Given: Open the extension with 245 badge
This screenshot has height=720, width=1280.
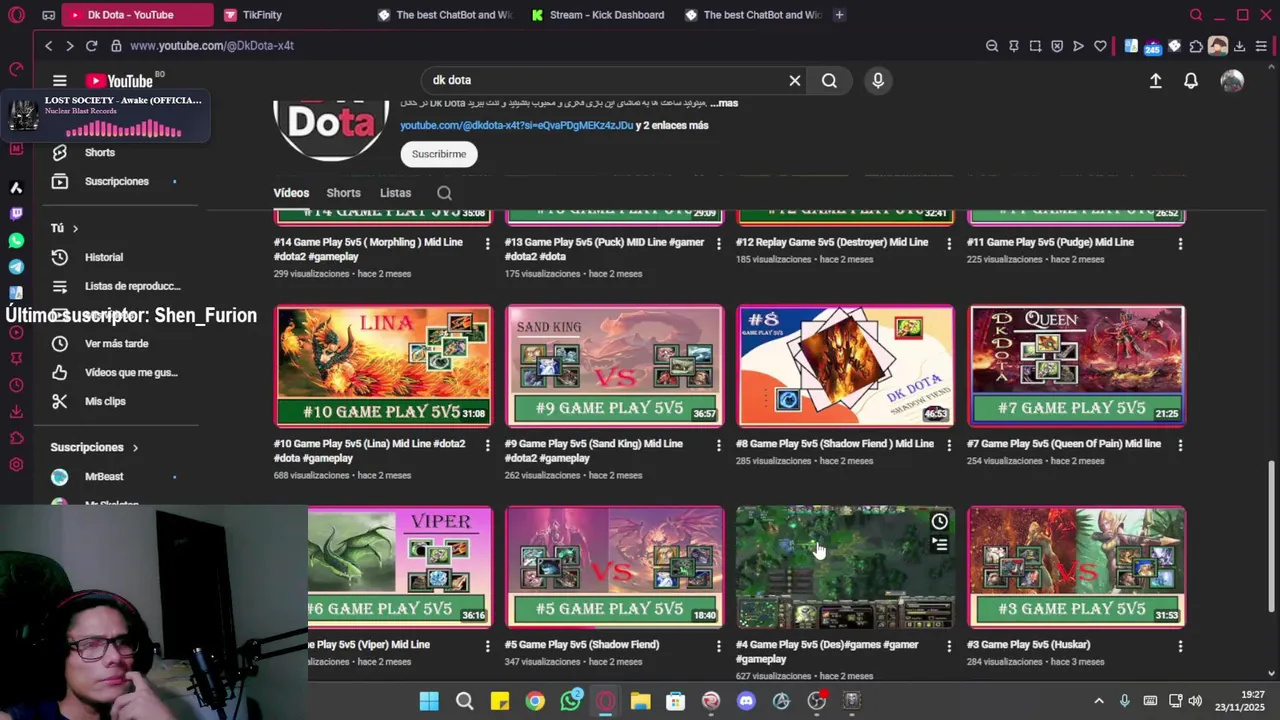Looking at the screenshot, I should [1152, 46].
